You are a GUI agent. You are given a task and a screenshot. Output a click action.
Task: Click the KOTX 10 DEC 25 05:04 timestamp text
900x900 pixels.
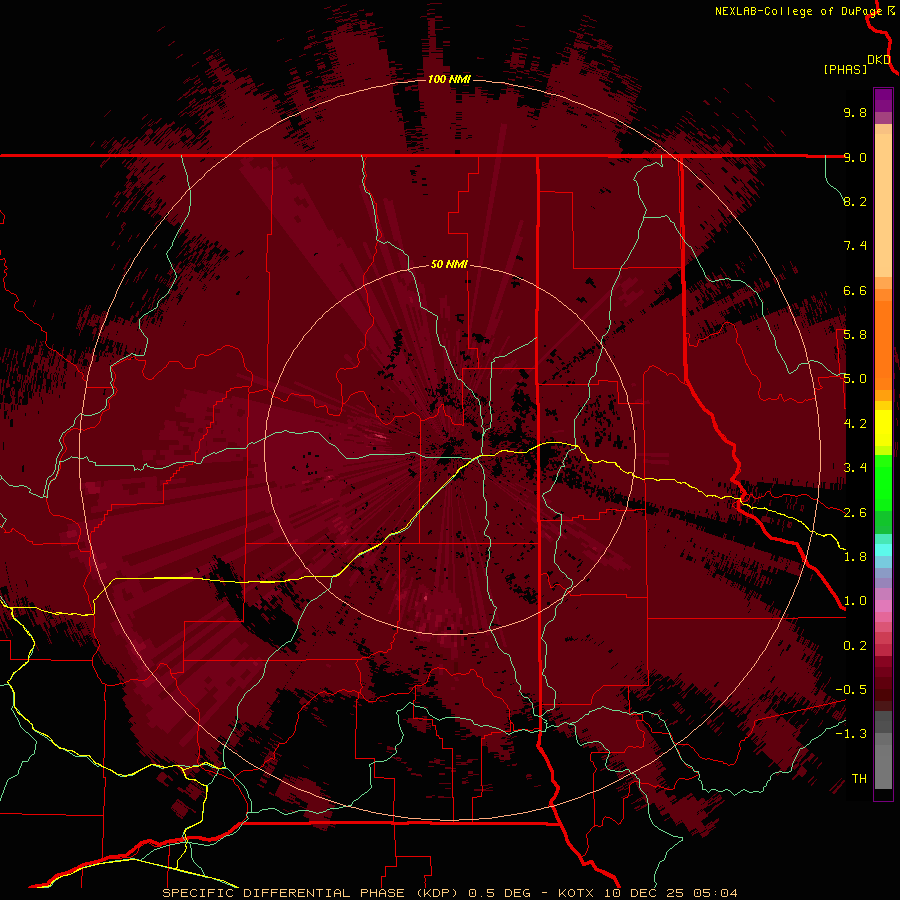[647, 893]
